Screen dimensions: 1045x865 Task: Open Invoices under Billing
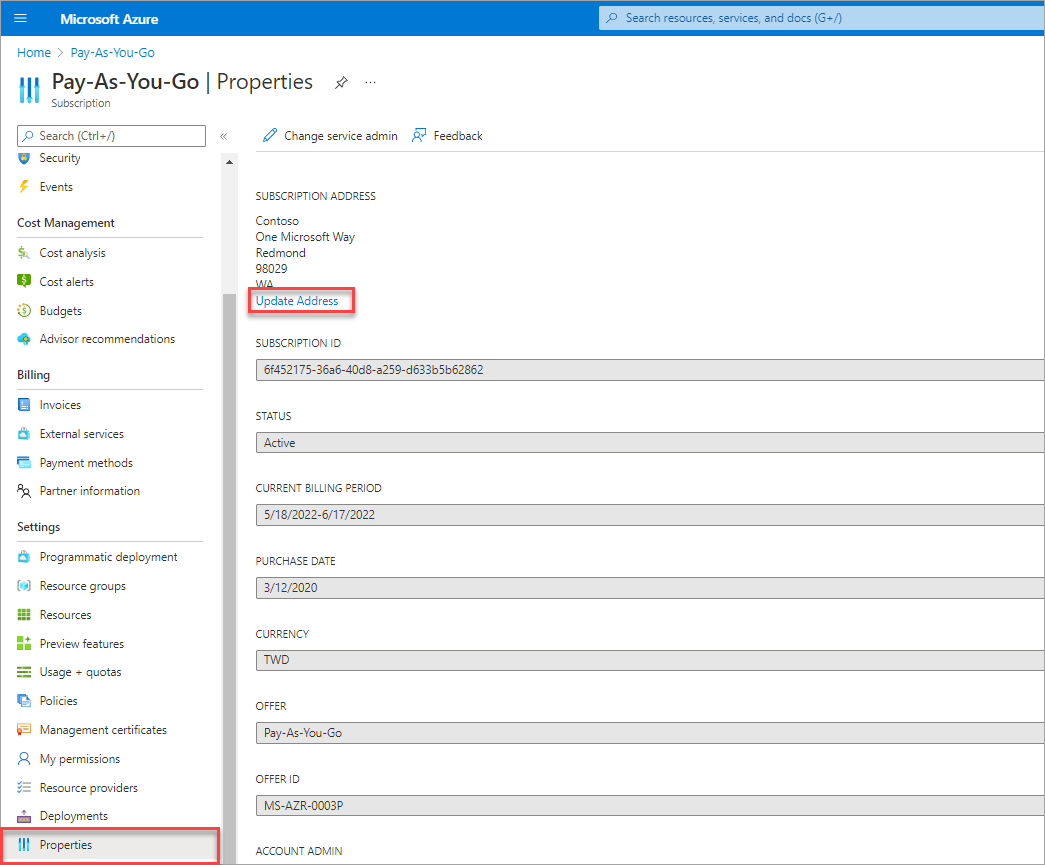(60, 405)
